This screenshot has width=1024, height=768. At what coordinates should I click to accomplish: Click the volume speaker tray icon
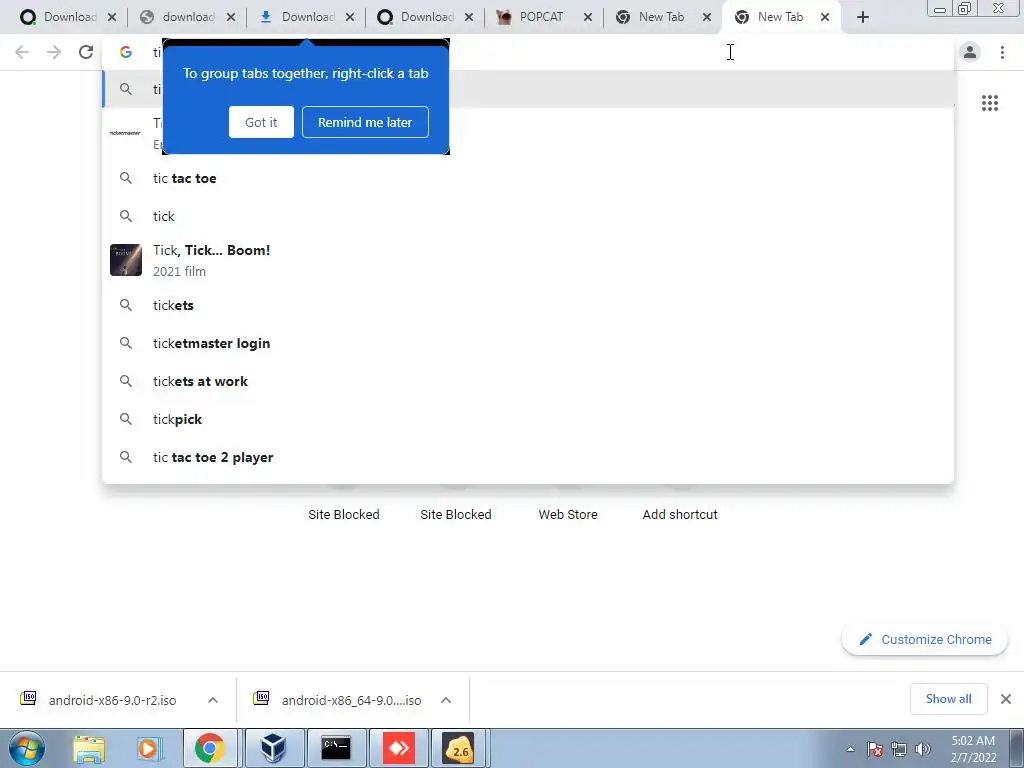click(x=922, y=749)
